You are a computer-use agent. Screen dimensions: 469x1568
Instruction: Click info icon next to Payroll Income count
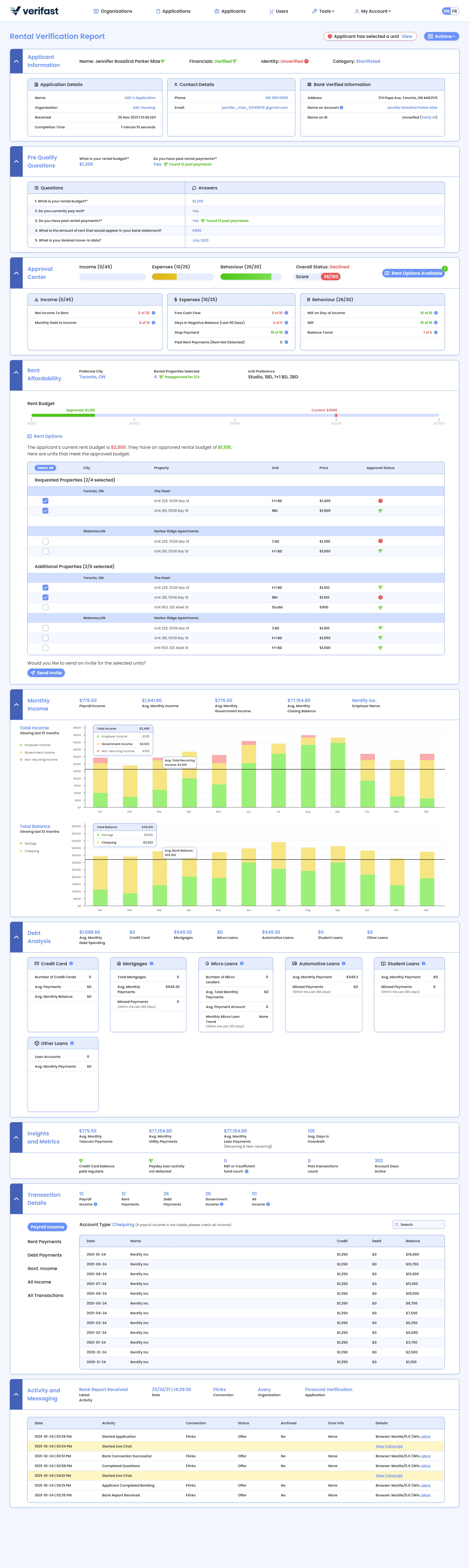click(x=96, y=1204)
